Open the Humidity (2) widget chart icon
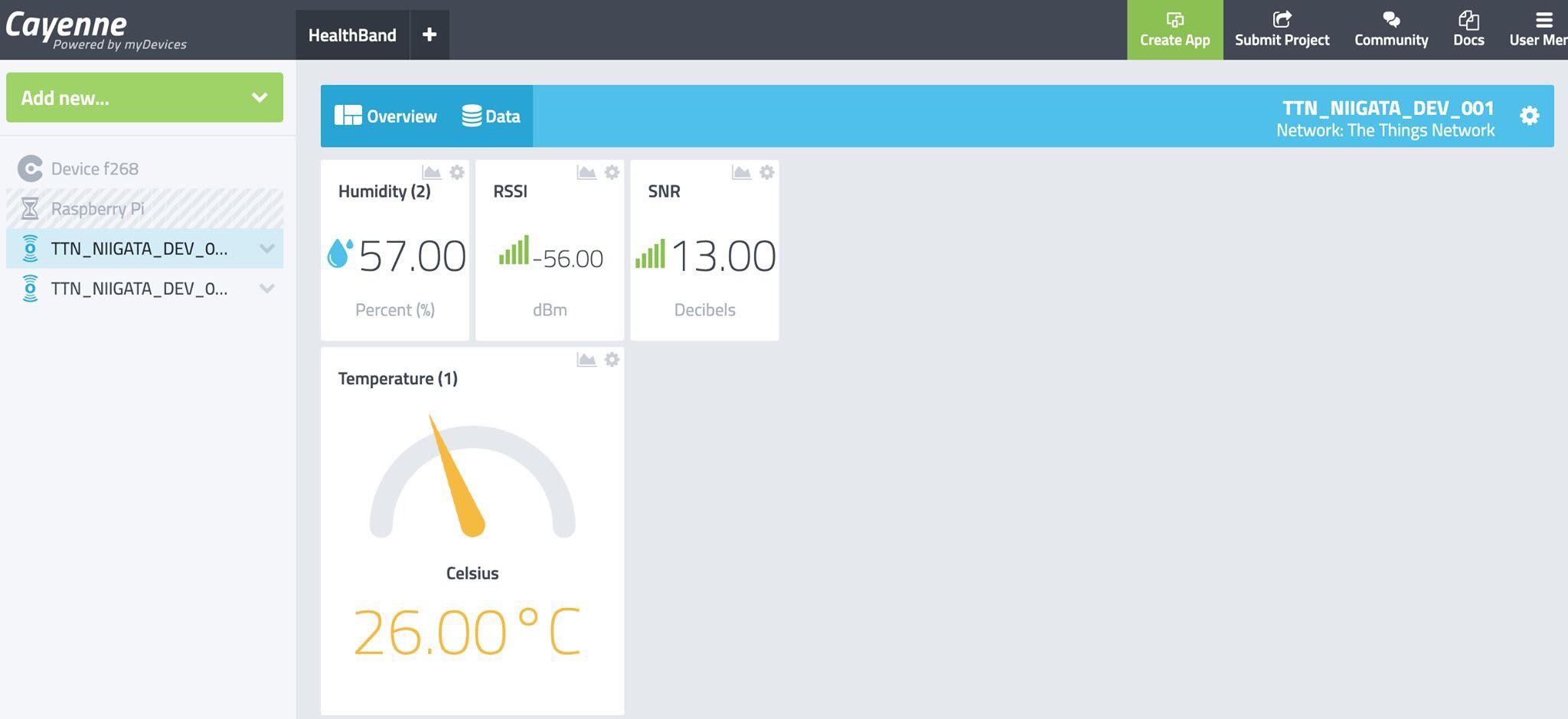 click(432, 172)
